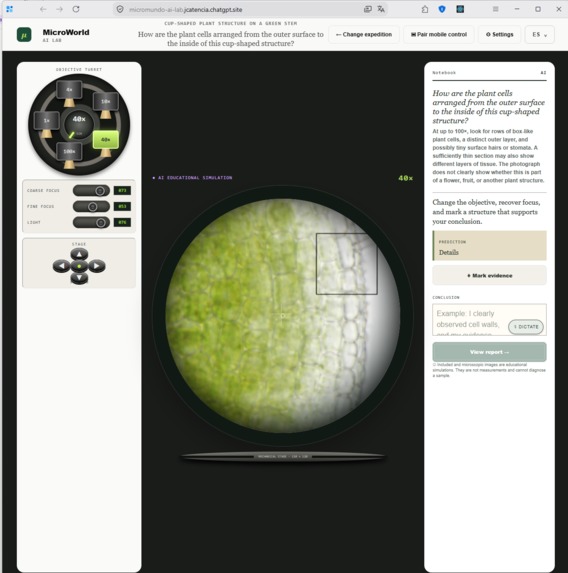The width and height of the screenshot is (568, 573).
Task: Open Change expedition
Action: [364, 34]
